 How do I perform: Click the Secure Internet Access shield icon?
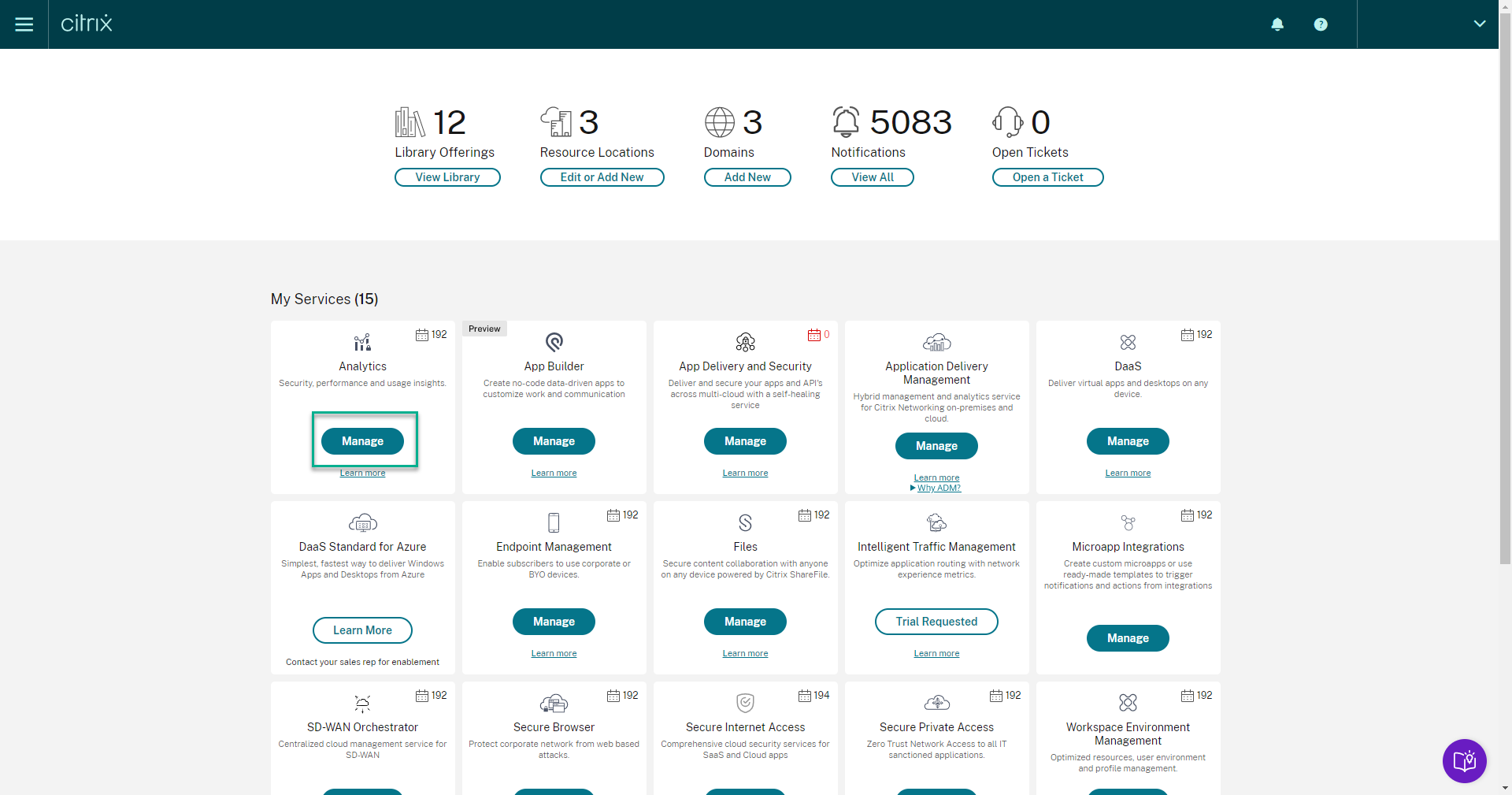pyautogui.click(x=746, y=703)
